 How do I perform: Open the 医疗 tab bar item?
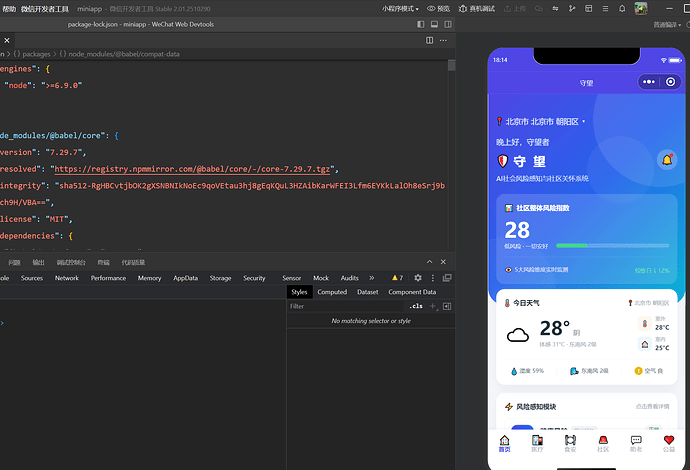pyautogui.click(x=537, y=443)
